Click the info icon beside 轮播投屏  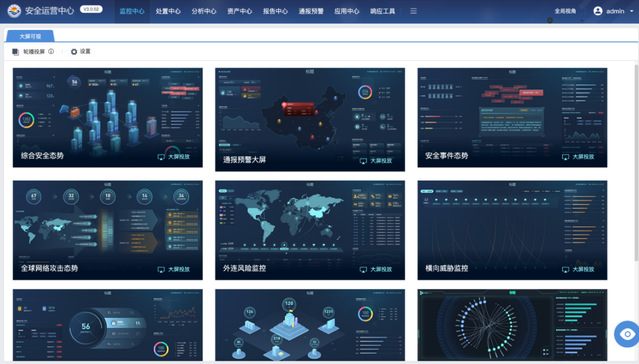point(51,51)
